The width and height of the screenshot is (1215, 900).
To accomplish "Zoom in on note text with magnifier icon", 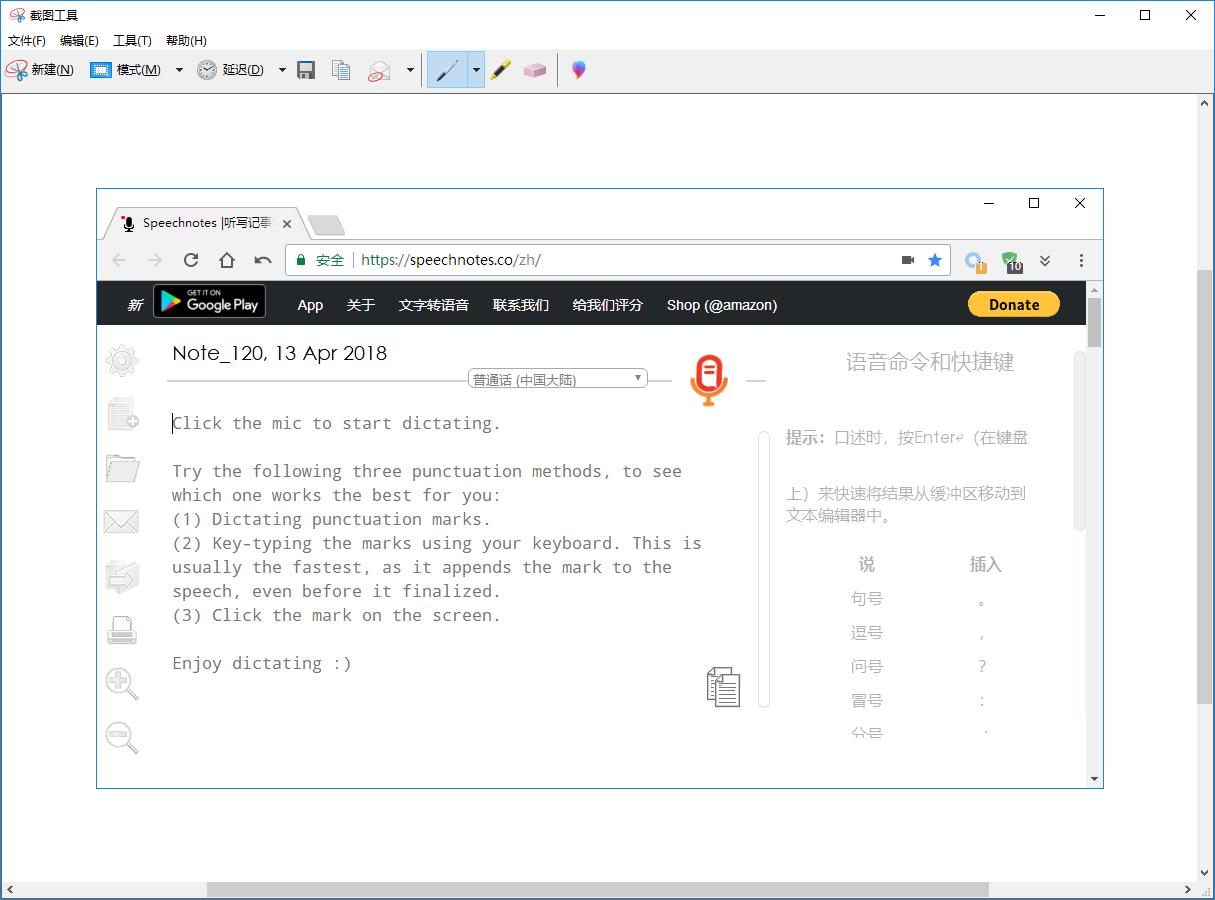I will pyautogui.click(x=122, y=683).
